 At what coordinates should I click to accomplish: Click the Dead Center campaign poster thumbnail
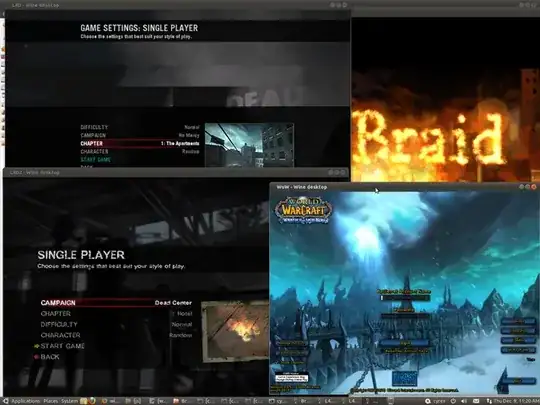click(x=235, y=331)
